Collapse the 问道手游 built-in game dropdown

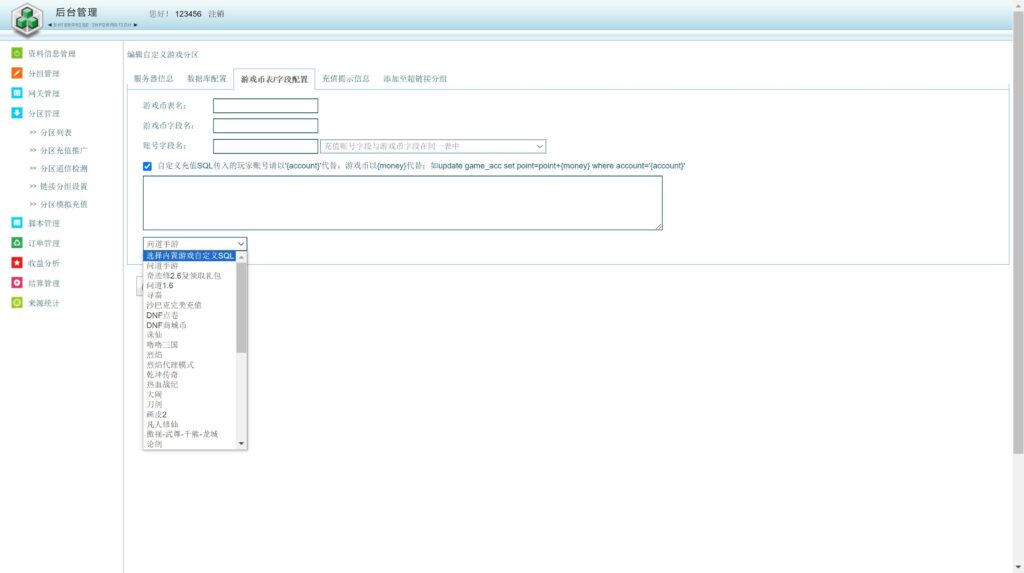point(195,244)
